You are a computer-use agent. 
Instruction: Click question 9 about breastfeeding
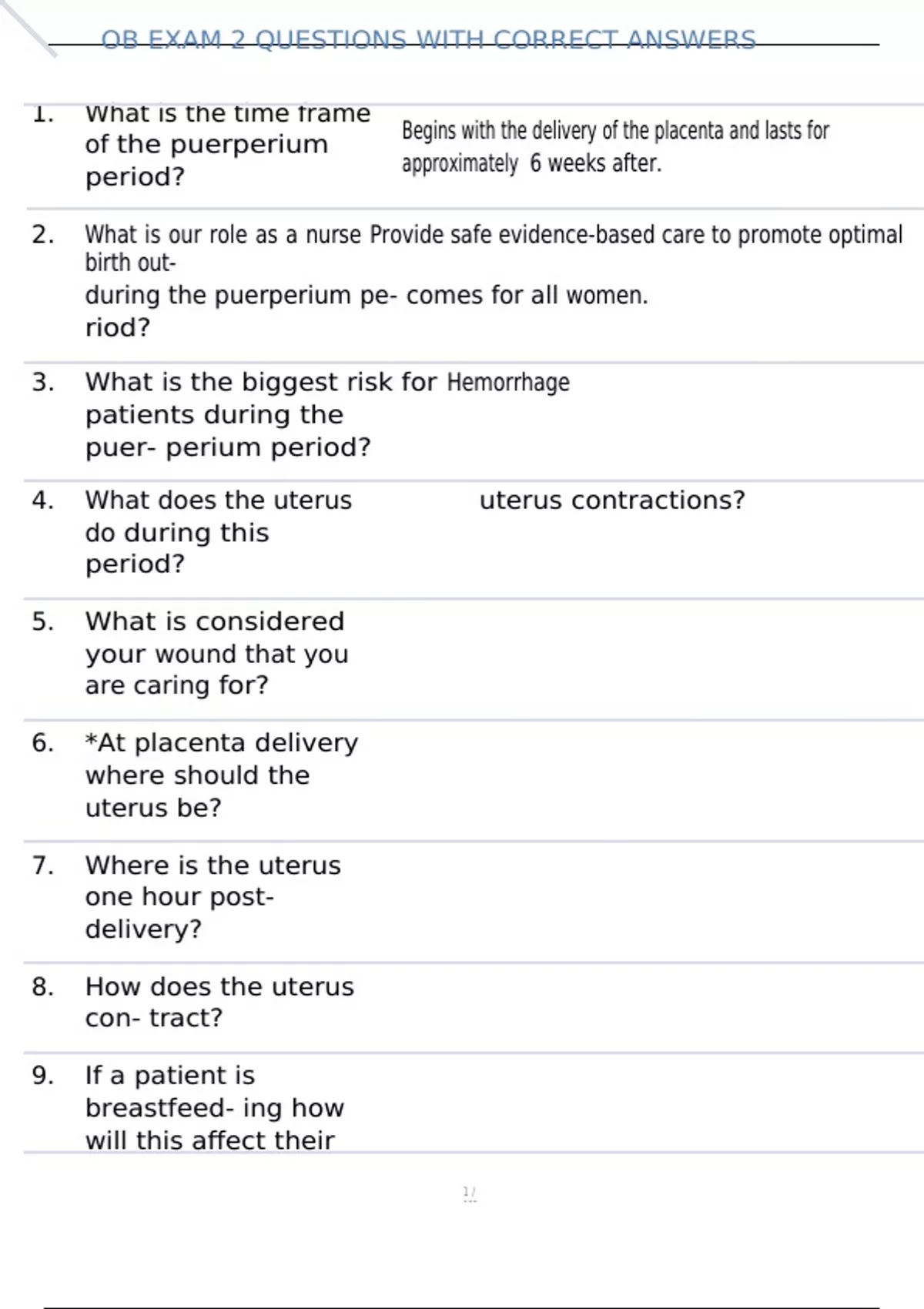pos(214,1107)
